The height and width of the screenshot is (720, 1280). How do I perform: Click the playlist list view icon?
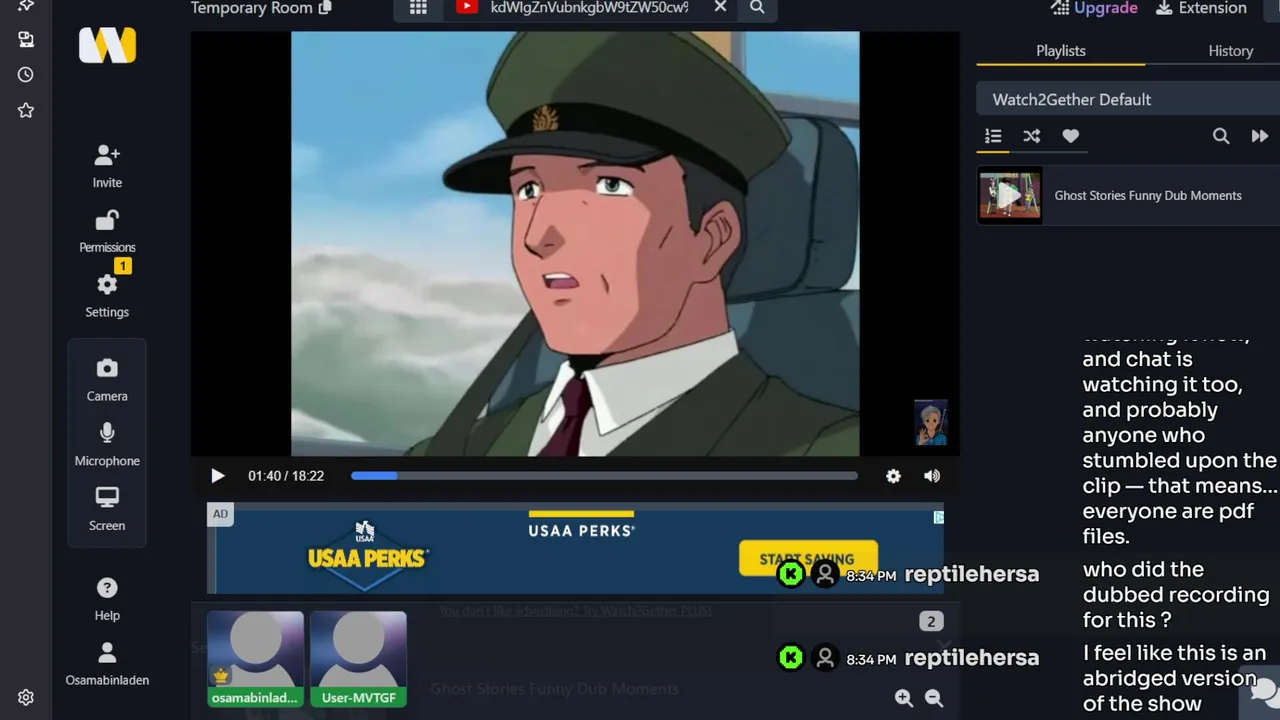(993, 136)
